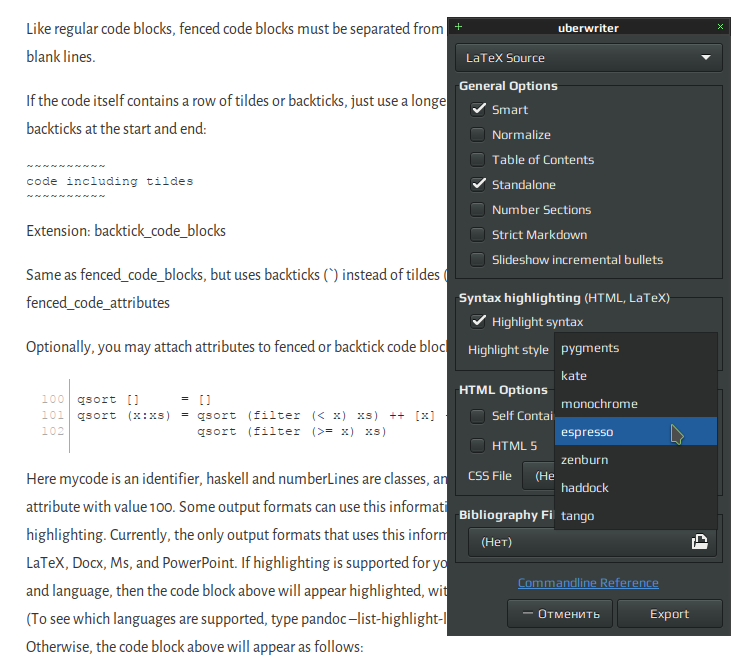Select monochrome highlight style
Screen dimensions: 750x670
pyautogui.click(x=636, y=404)
